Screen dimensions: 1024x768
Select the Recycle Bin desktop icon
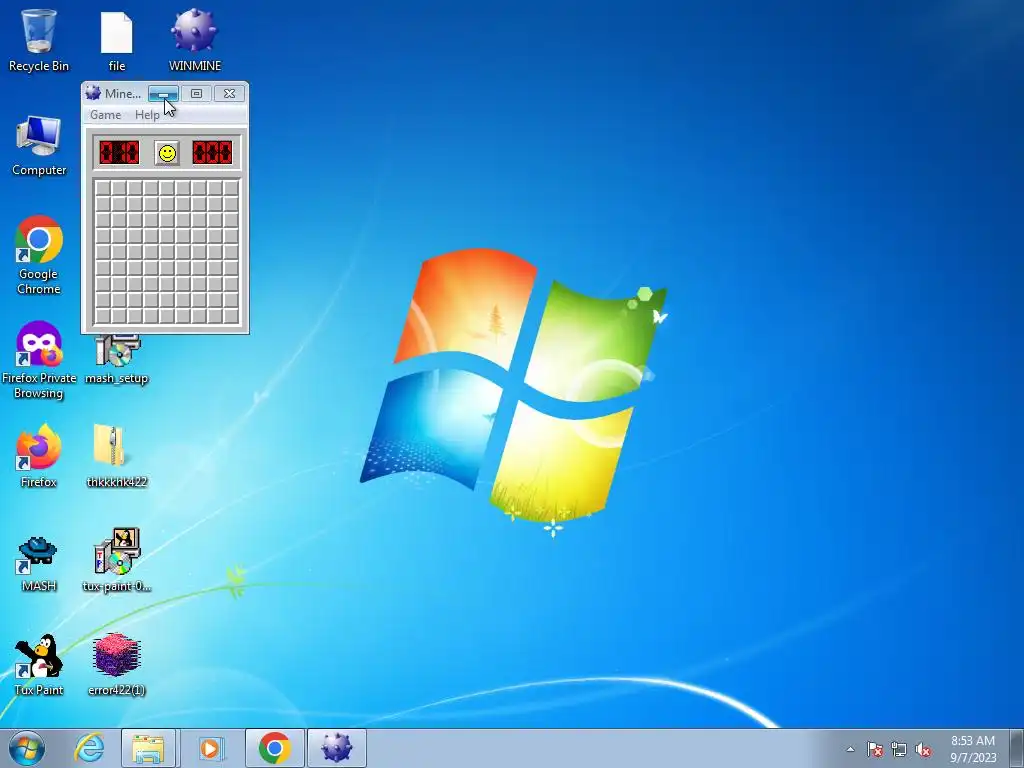[x=39, y=39]
